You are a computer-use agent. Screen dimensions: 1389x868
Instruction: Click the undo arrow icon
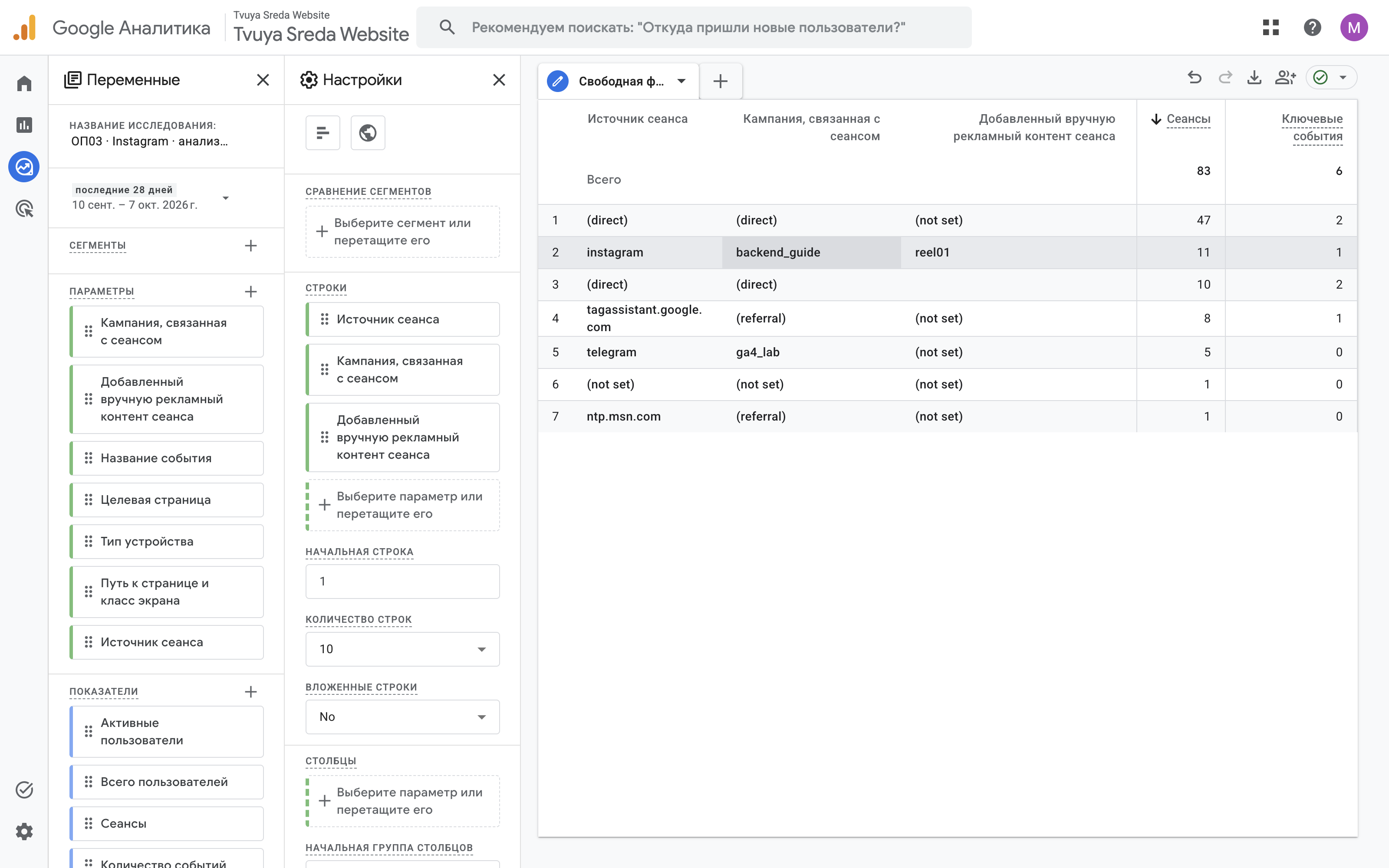pyautogui.click(x=1195, y=78)
